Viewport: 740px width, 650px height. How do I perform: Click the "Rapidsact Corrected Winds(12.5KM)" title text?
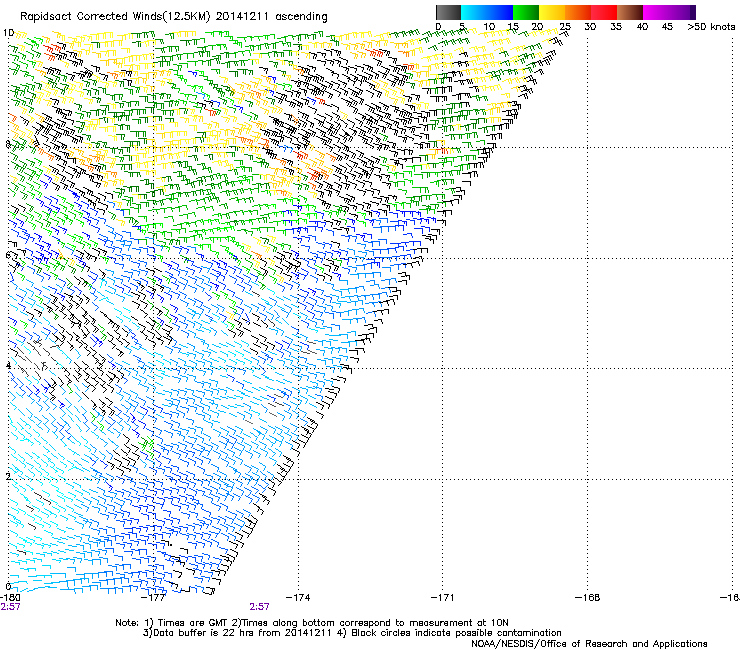pos(115,17)
